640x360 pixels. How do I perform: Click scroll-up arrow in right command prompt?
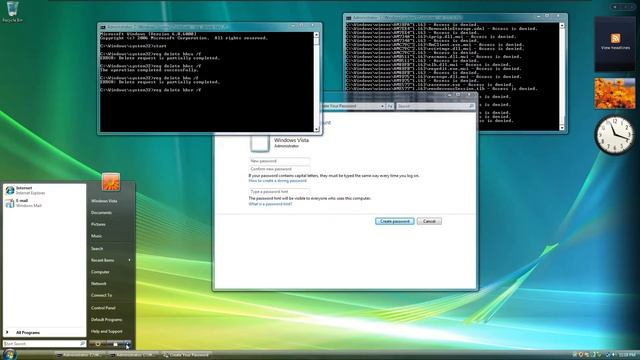pyautogui.click(x=562, y=25)
